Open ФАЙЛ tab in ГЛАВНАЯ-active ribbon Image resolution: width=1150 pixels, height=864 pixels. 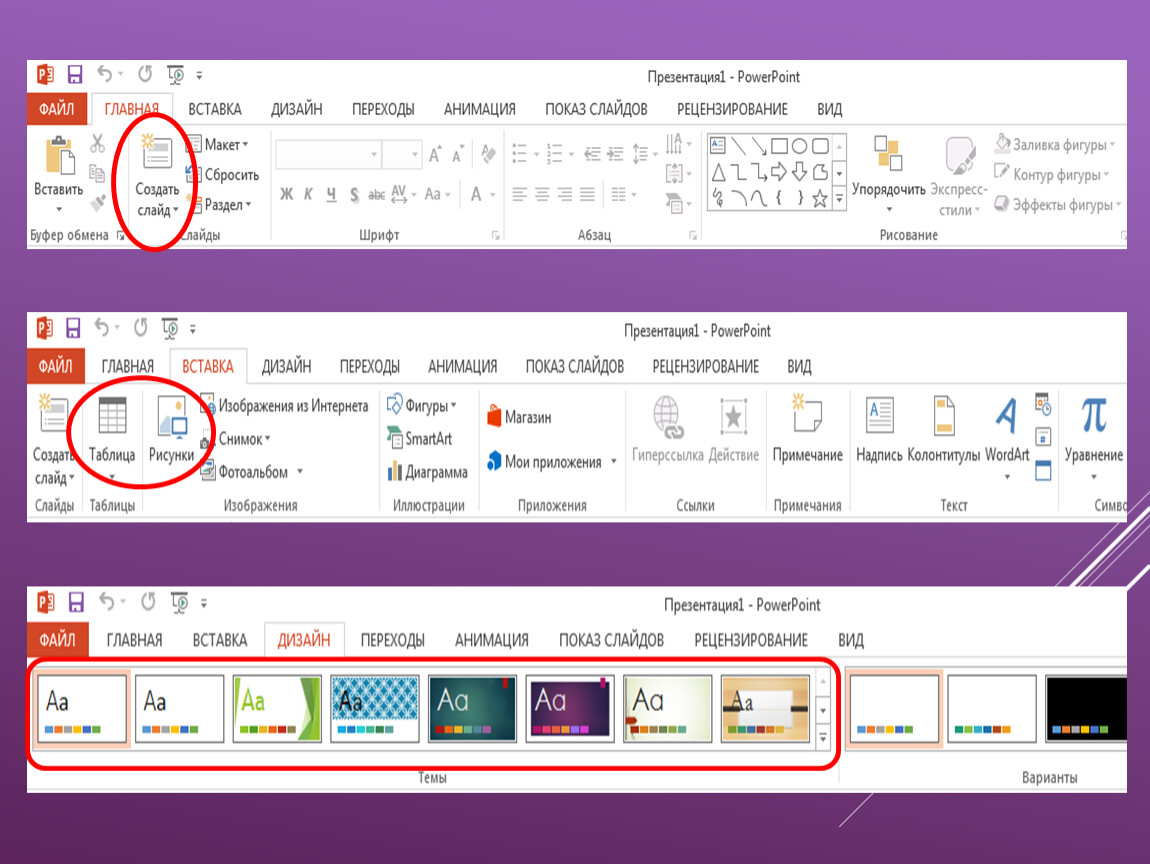point(56,109)
